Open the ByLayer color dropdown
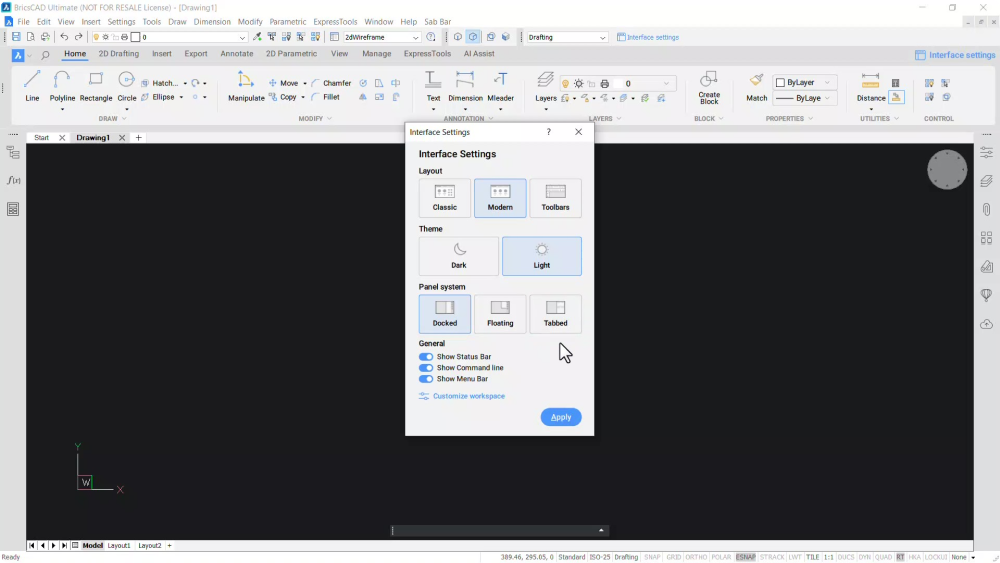This screenshot has width=1000, height=563. point(827,82)
